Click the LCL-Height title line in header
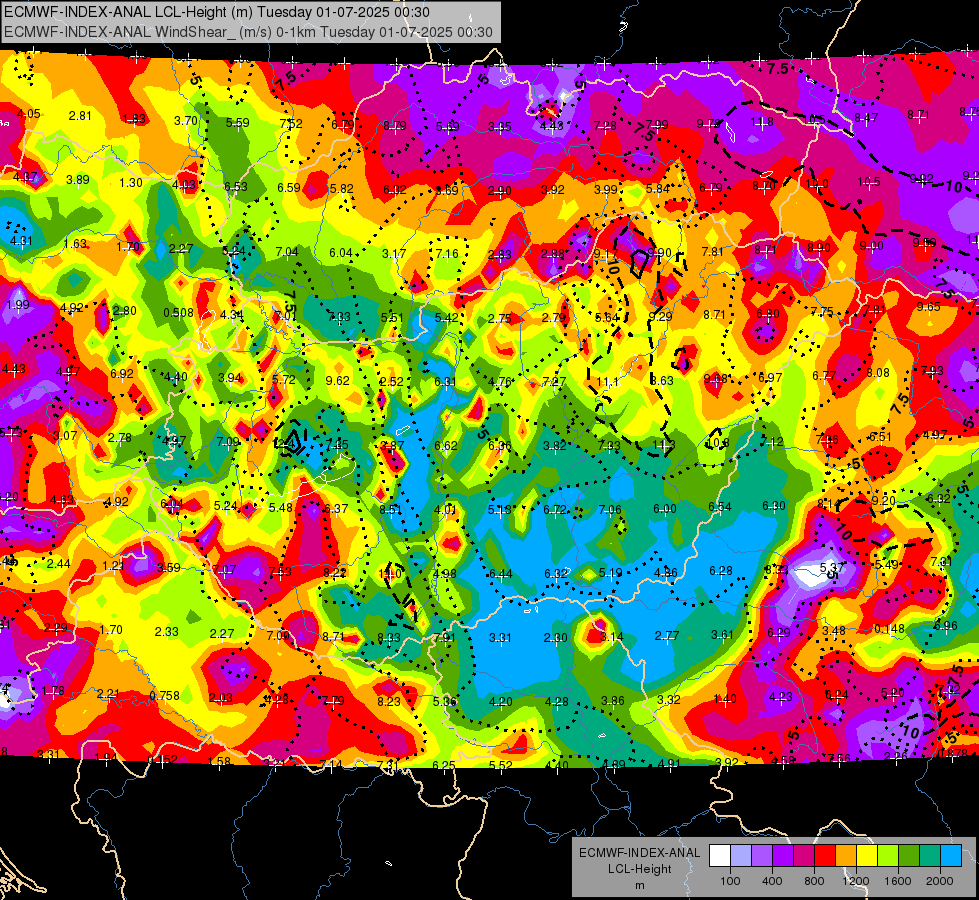Image resolution: width=979 pixels, height=900 pixels. click(x=217, y=12)
